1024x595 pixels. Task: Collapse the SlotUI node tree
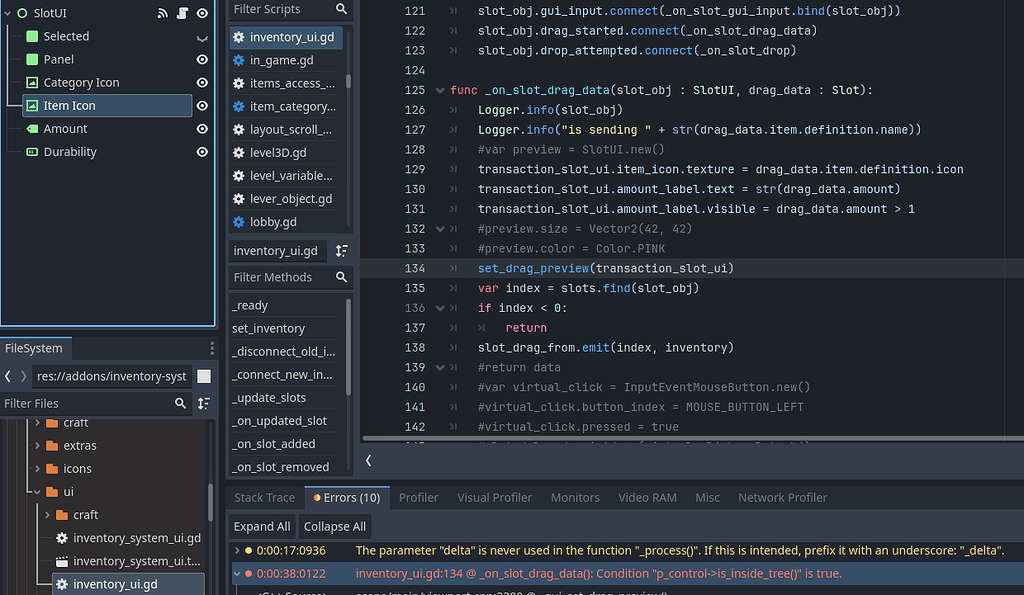tap(7, 12)
